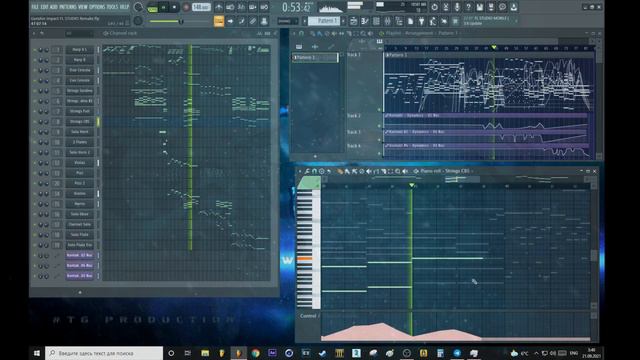640x360 pixels.
Task: Mute the Horns channel LED
Action: tap(35, 204)
